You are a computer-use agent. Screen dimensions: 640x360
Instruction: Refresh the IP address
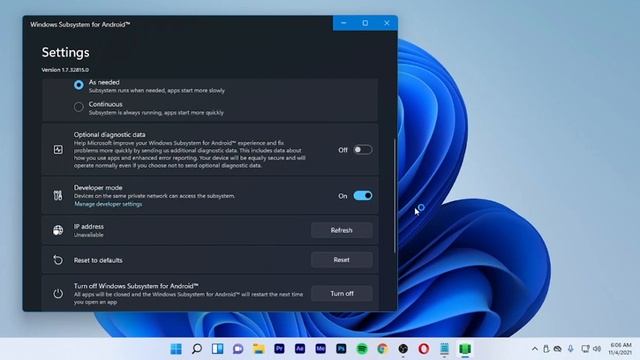pos(342,230)
